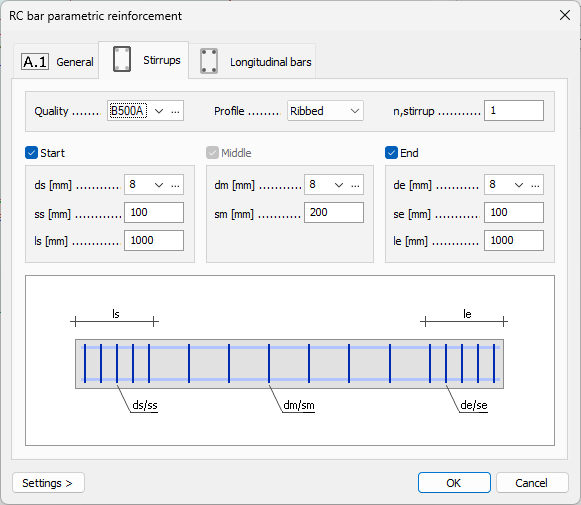Click the n,stirrup input field
Image resolution: width=581 pixels, height=505 pixels.
(x=514, y=110)
